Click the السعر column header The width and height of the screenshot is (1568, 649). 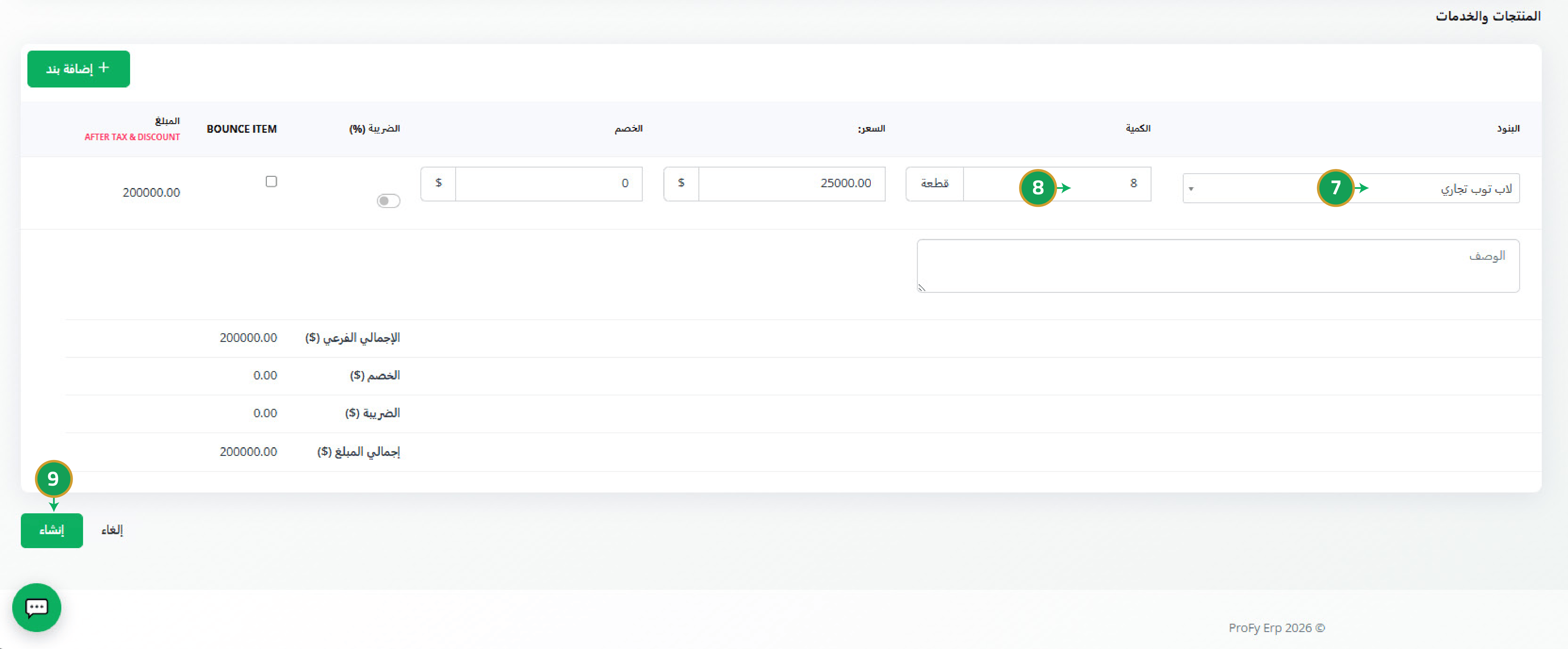(x=871, y=128)
